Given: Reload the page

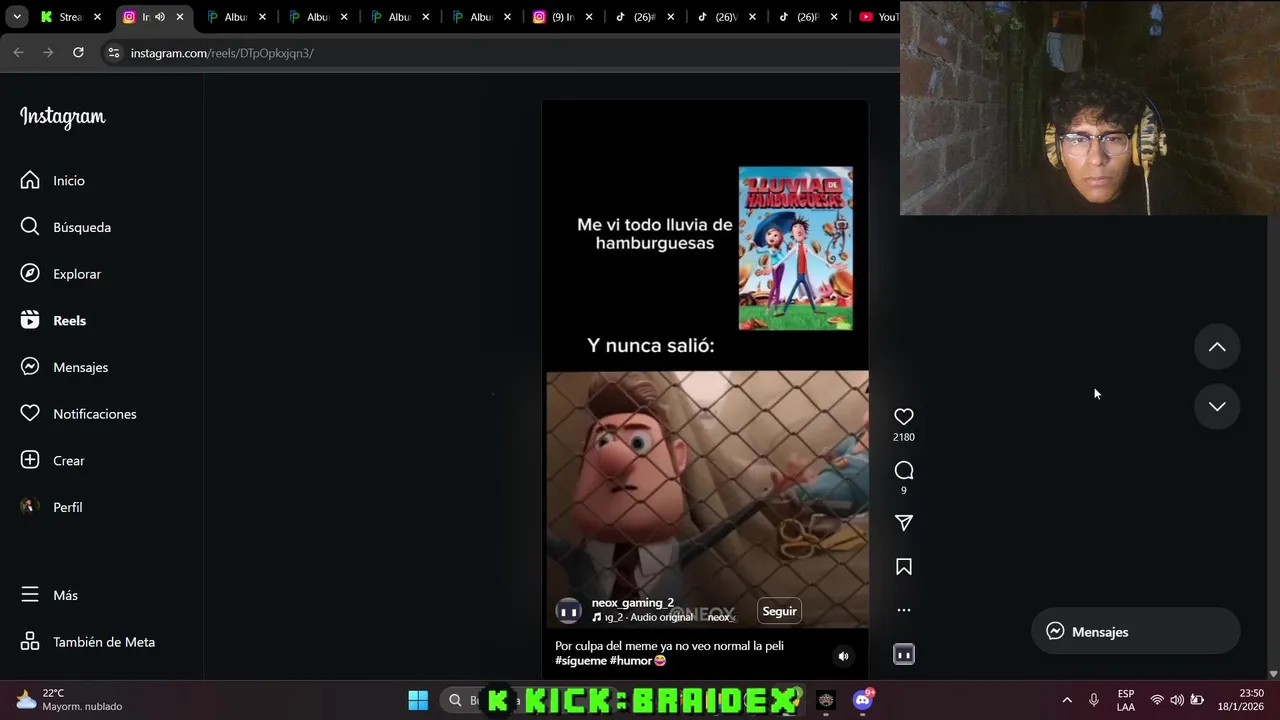Looking at the screenshot, I should coord(78,52).
